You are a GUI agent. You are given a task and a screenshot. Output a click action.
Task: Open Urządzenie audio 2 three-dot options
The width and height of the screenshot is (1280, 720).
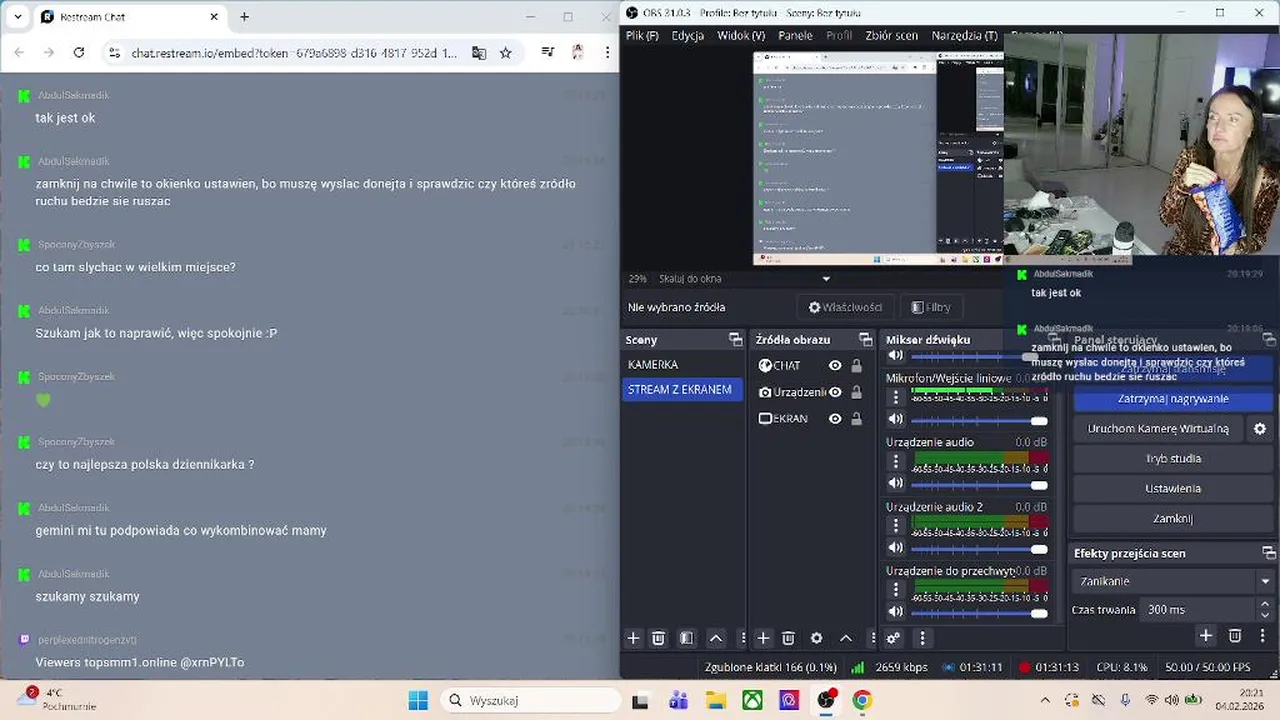896,525
